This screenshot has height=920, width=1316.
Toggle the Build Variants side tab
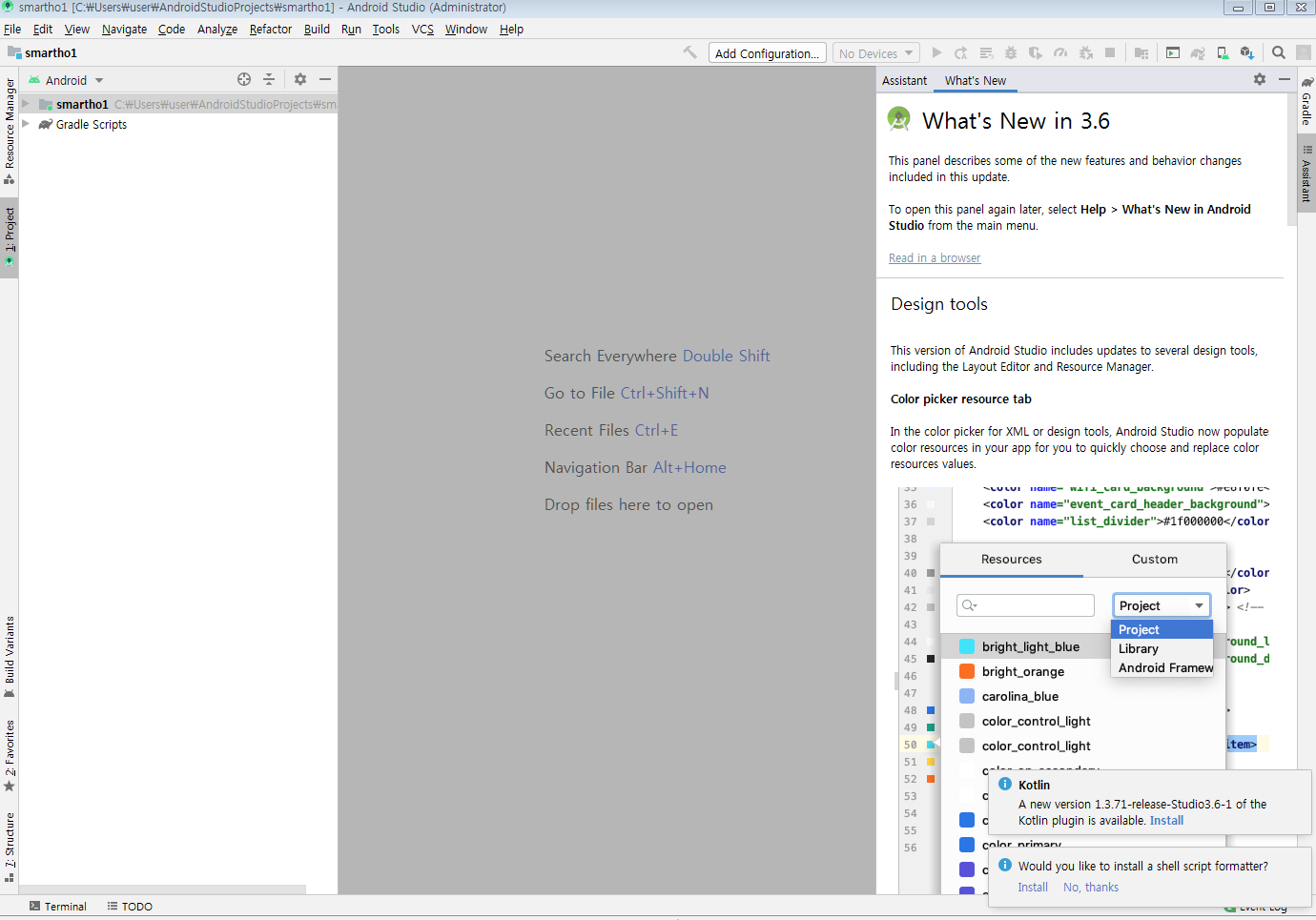click(10, 657)
